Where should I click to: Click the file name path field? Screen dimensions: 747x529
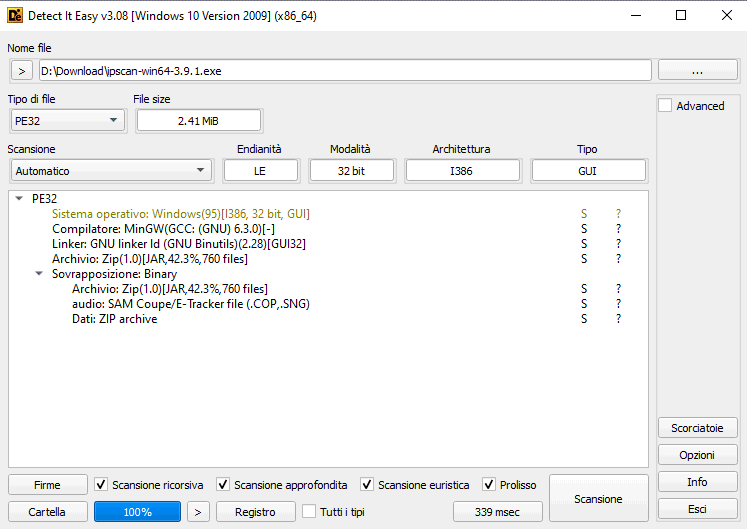(x=345, y=71)
